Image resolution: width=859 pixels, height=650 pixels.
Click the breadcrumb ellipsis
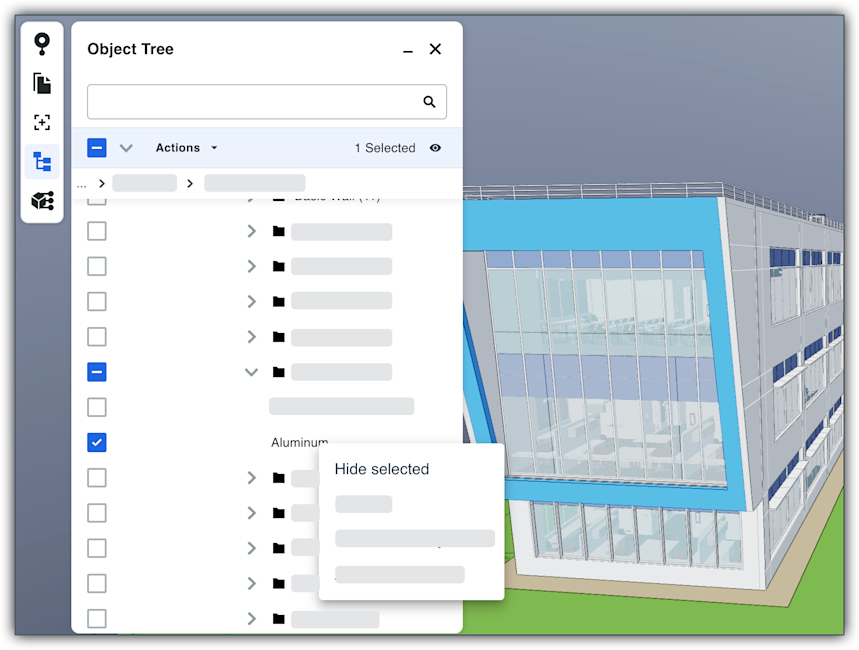[x=82, y=185]
